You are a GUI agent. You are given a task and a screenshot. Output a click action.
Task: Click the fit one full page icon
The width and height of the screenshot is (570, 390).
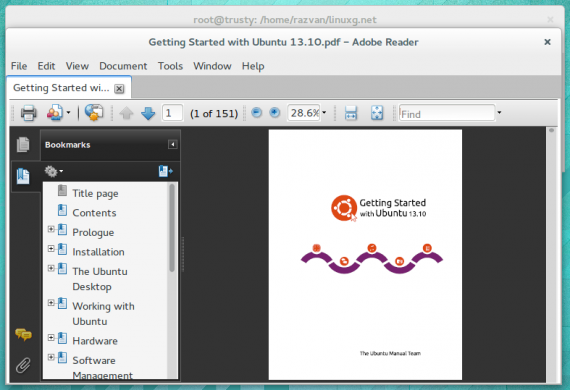377,113
